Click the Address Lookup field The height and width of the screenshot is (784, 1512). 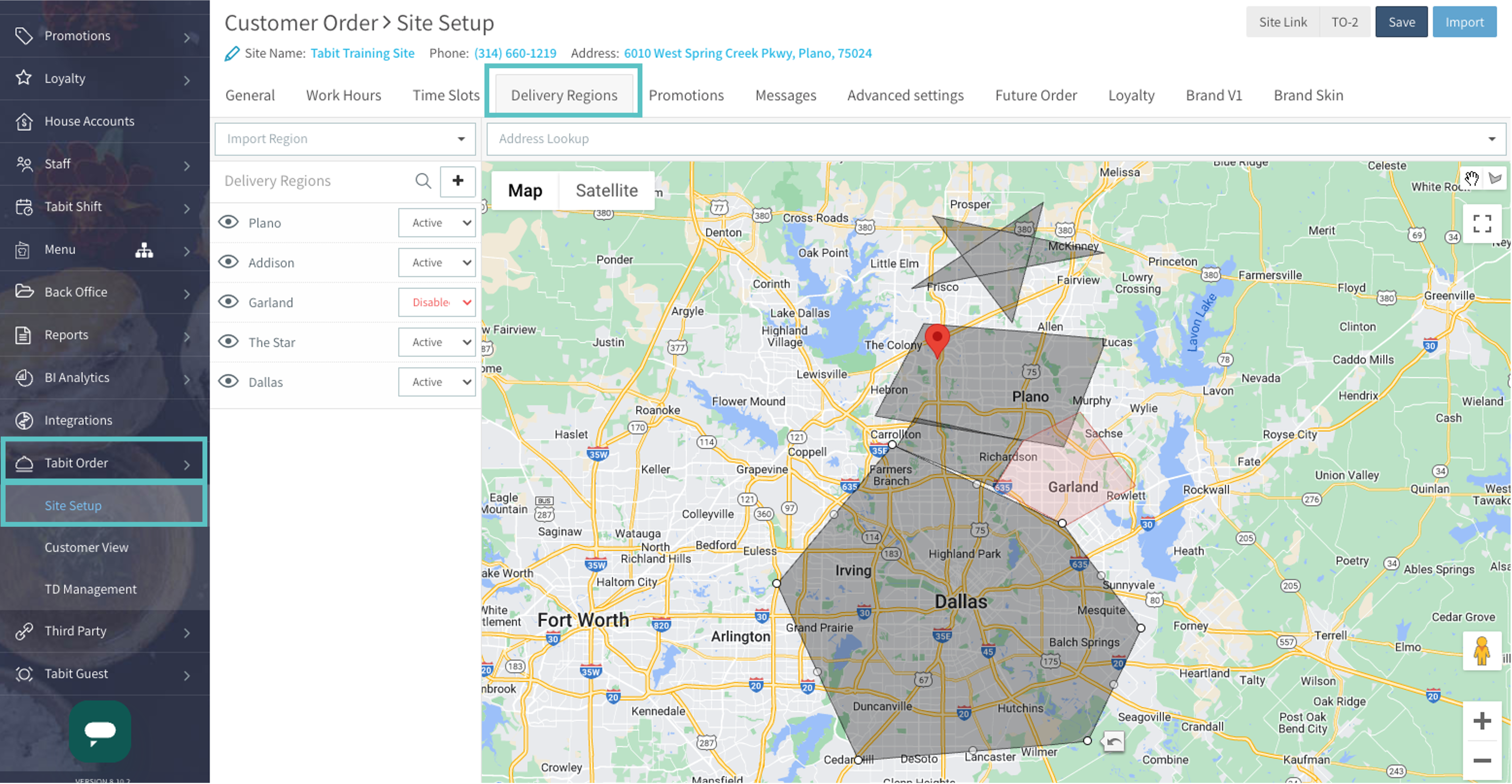pos(986,139)
